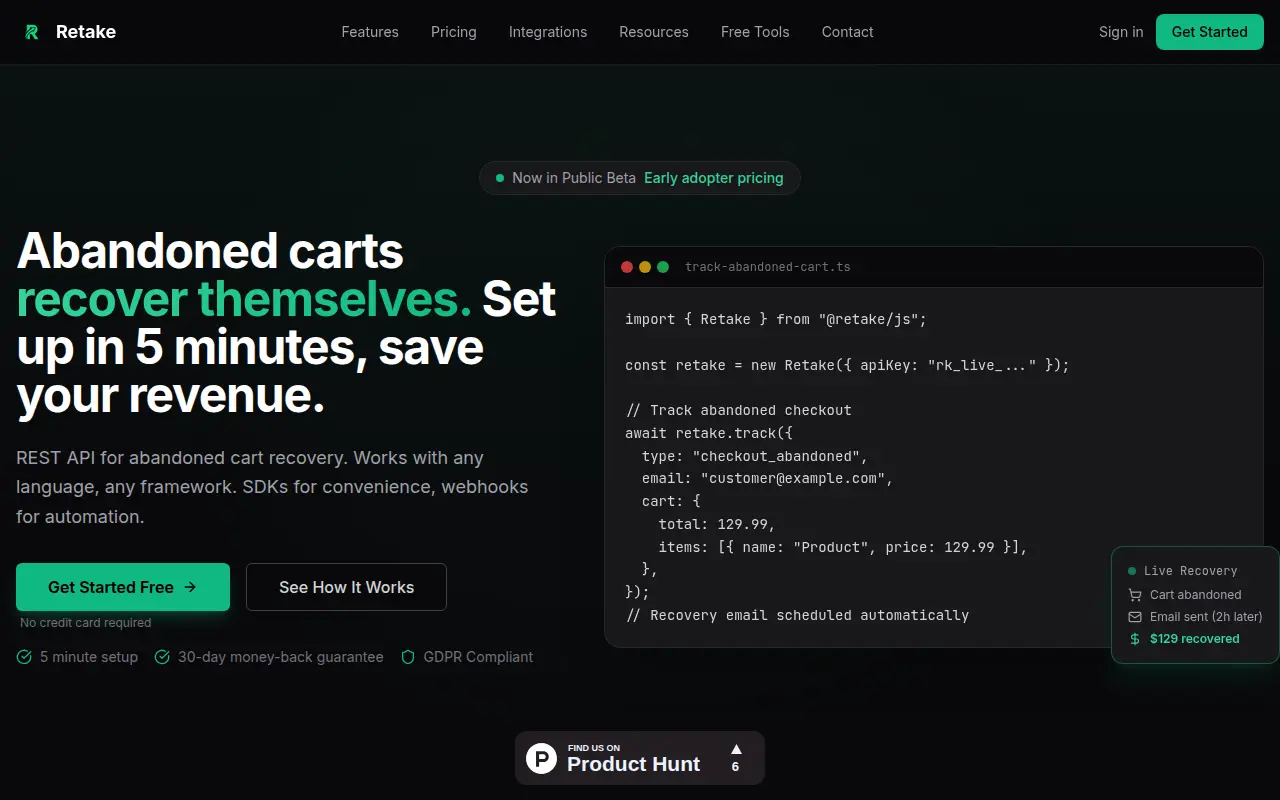Click the Product Hunt upvote arrow
1280x800 pixels.
tap(736, 749)
